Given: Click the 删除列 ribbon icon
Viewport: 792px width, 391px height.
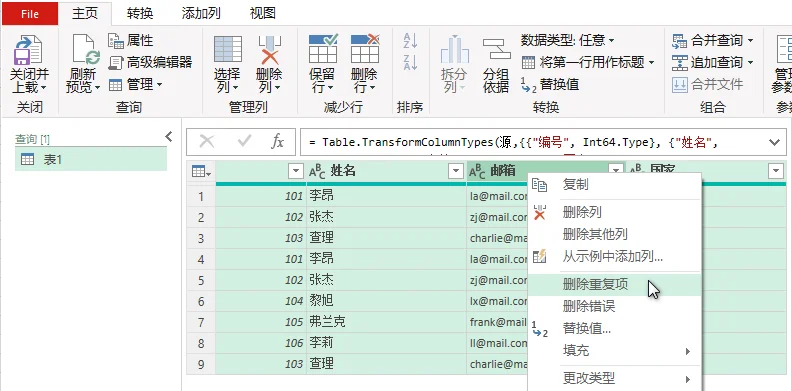Looking at the screenshot, I should coord(270,49).
